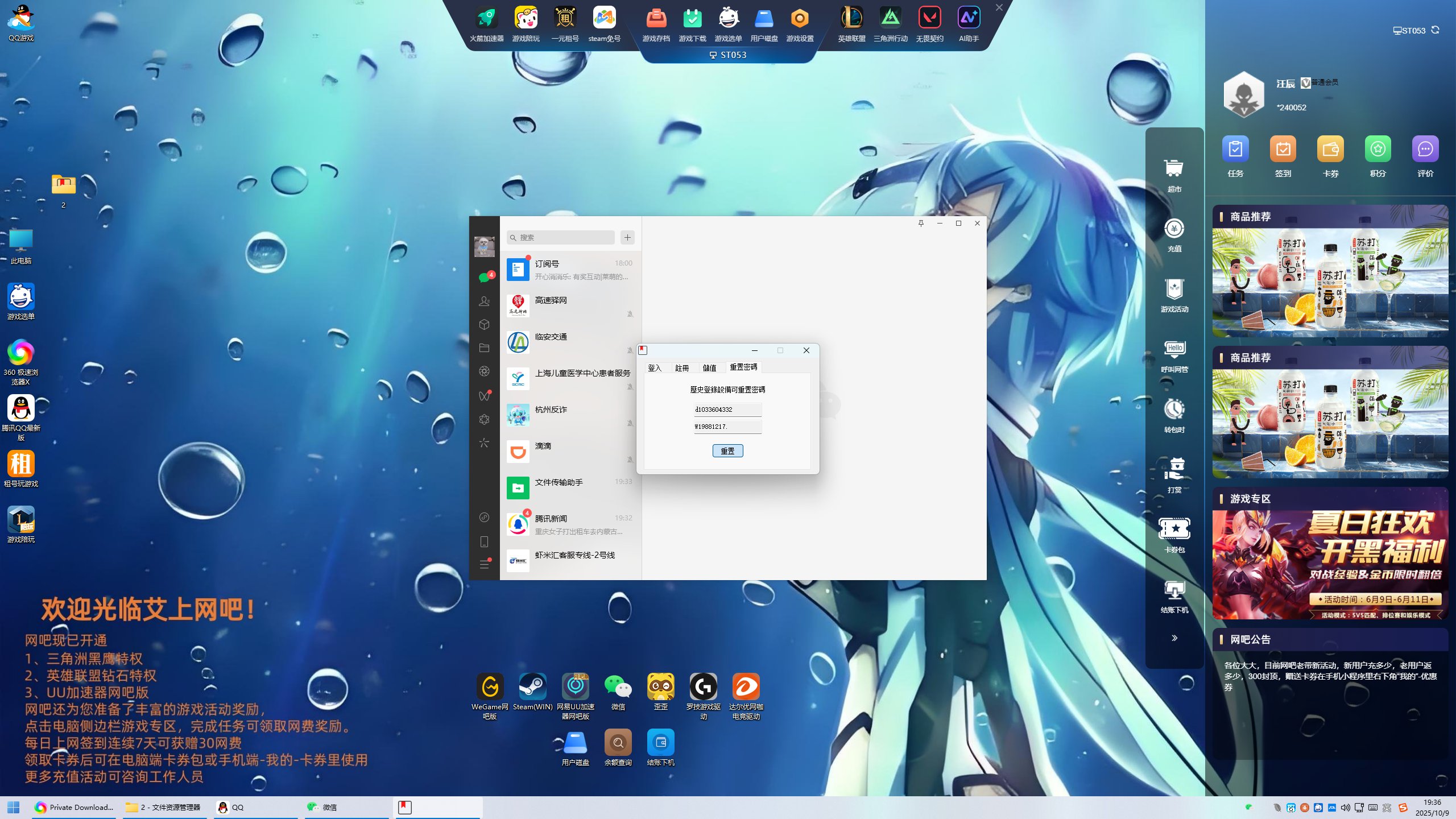
Task: Click the WeChat contacts sidebar icon
Action: (x=484, y=301)
